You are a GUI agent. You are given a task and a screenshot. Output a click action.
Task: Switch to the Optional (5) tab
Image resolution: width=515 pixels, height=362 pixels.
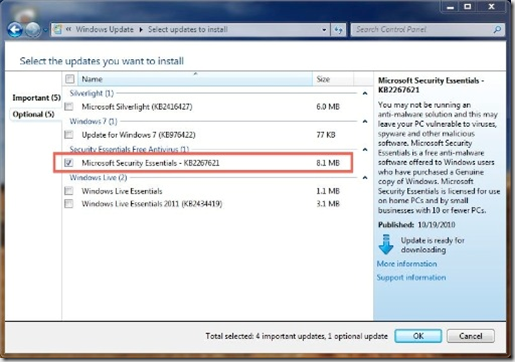tap(33, 114)
